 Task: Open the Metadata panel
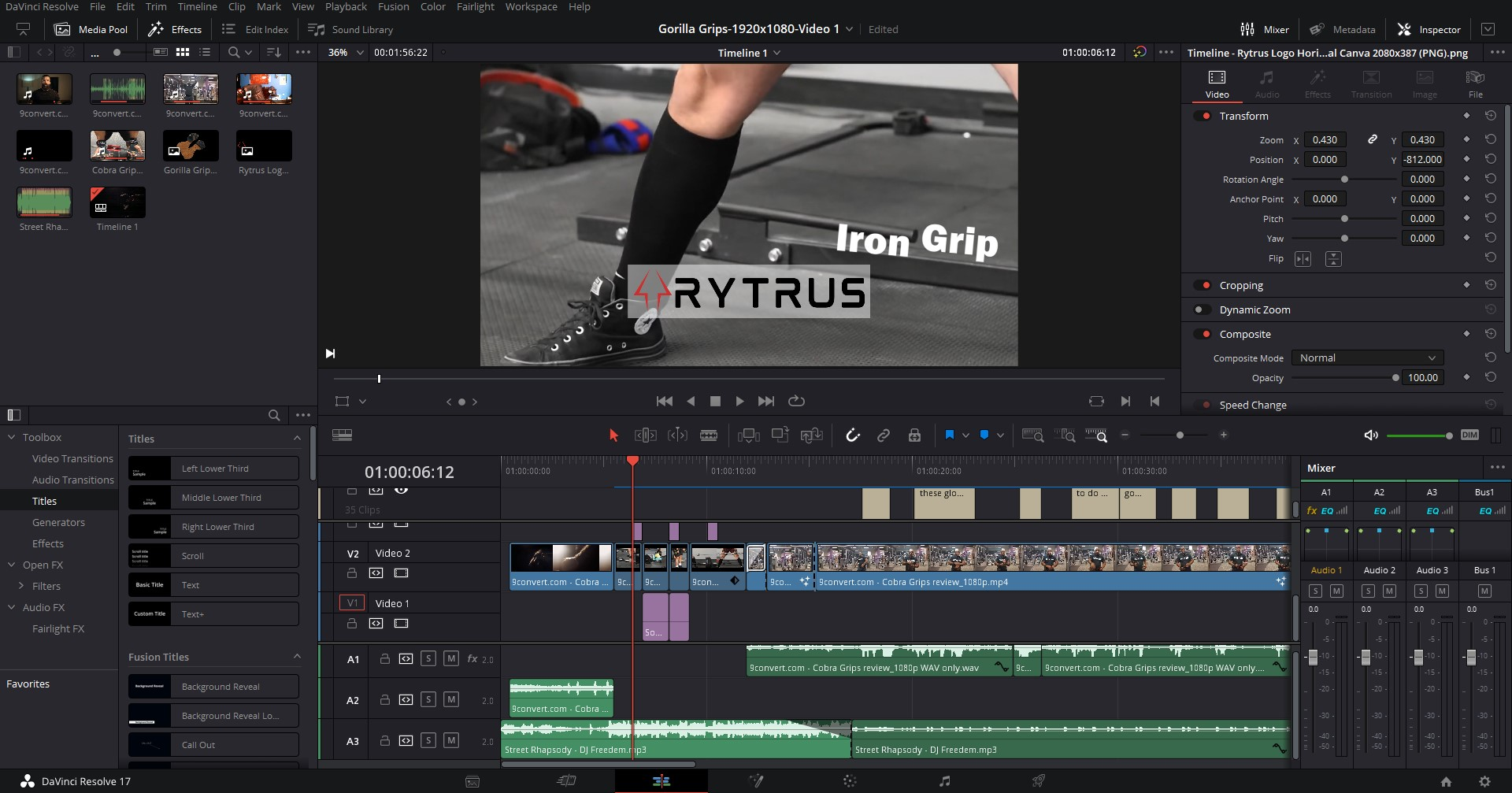[x=1343, y=29]
